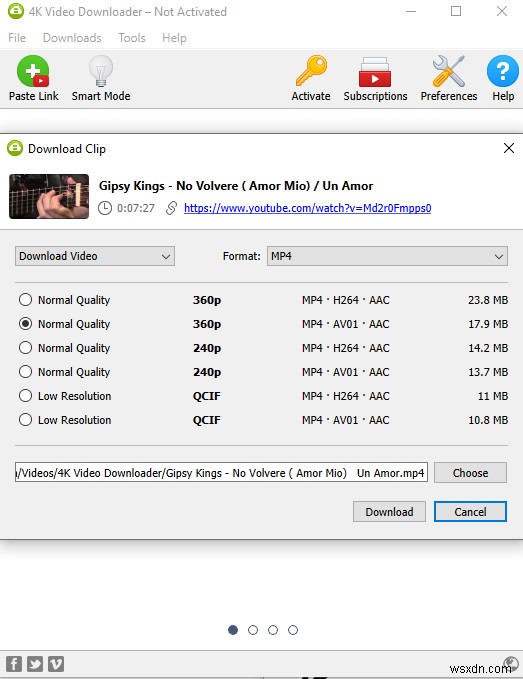Image resolution: width=523 pixels, height=679 pixels.
Task: Click the Paste Link toolbar icon
Action: 33,71
